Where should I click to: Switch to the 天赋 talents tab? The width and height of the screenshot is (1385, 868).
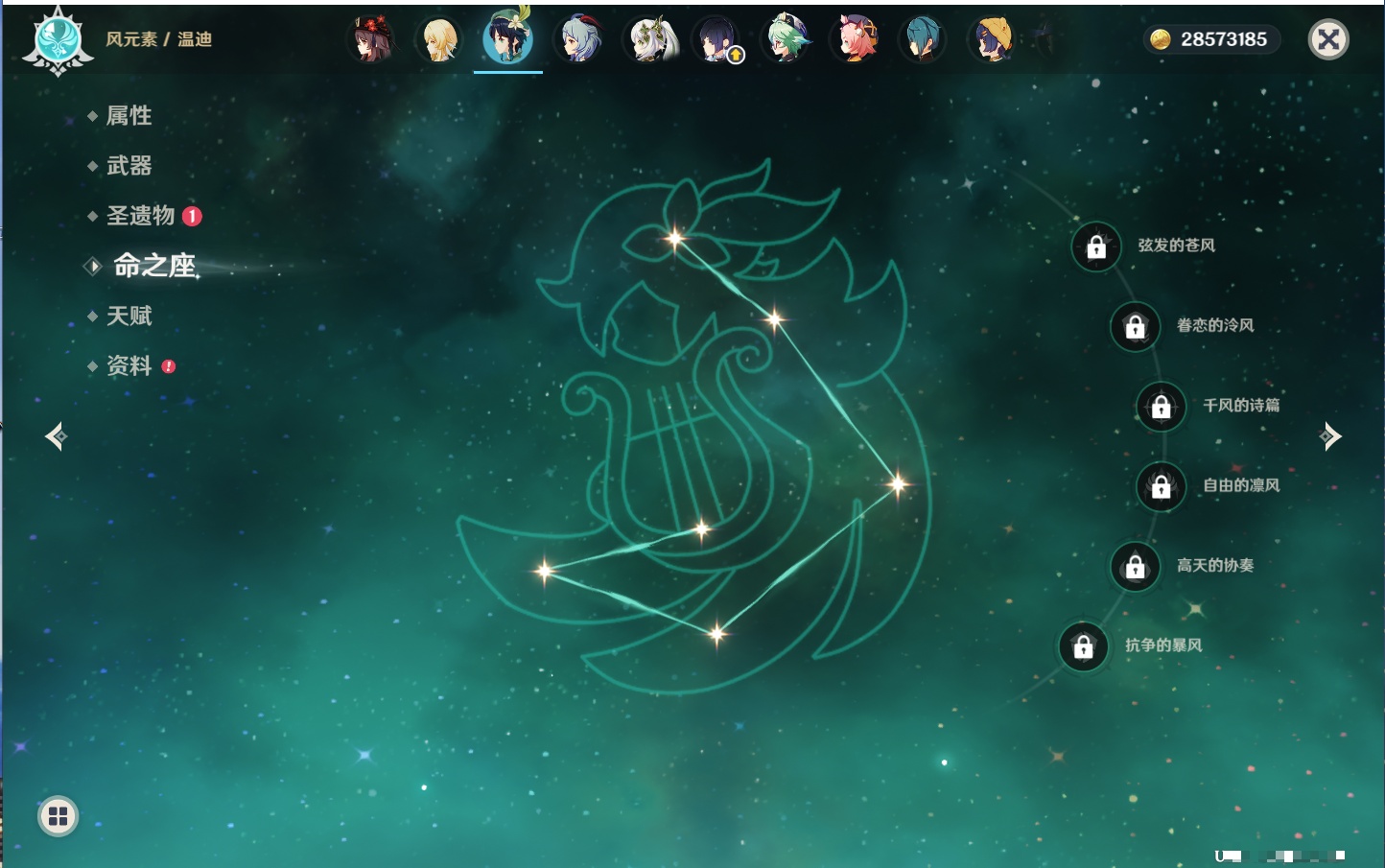129,316
